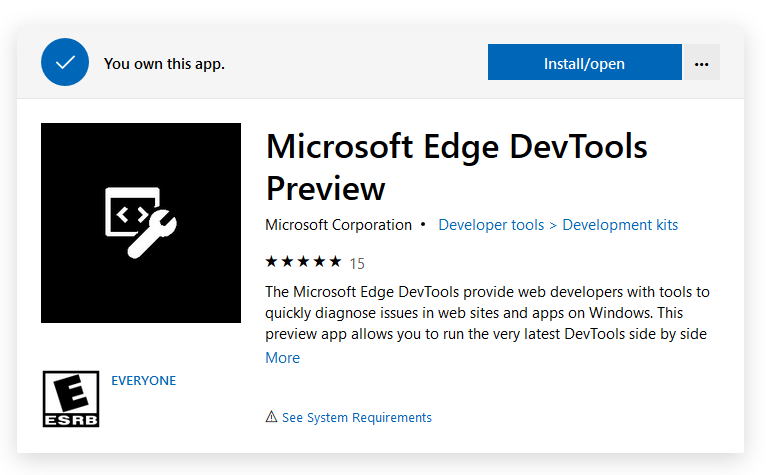Image resolution: width=766 pixels, height=475 pixels.
Task: Click the app description paragraph
Action: [487, 313]
